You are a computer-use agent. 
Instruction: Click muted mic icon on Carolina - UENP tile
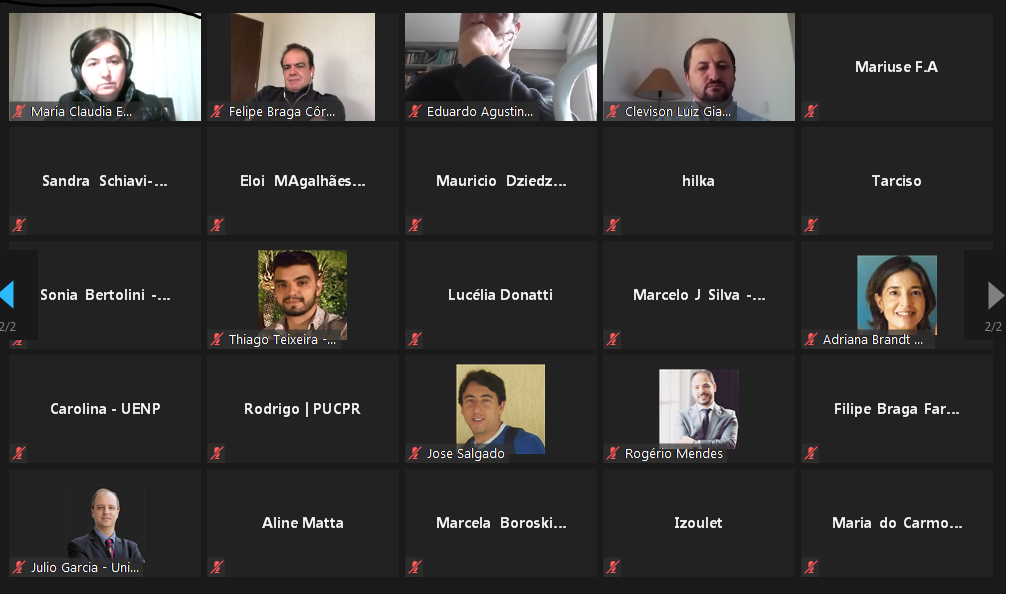(x=19, y=453)
